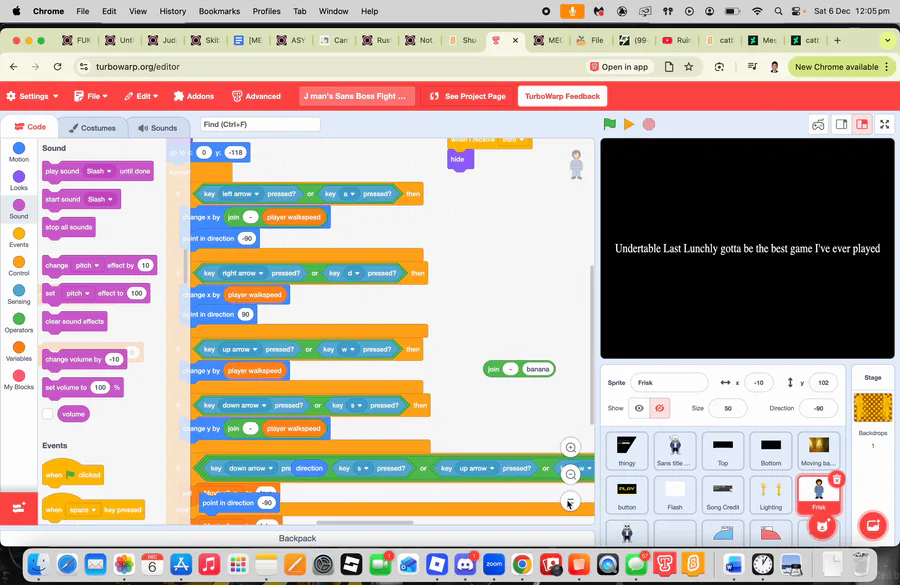Open Discord from the Dock
This screenshot has width=900, height=585.
click(464, 564)
